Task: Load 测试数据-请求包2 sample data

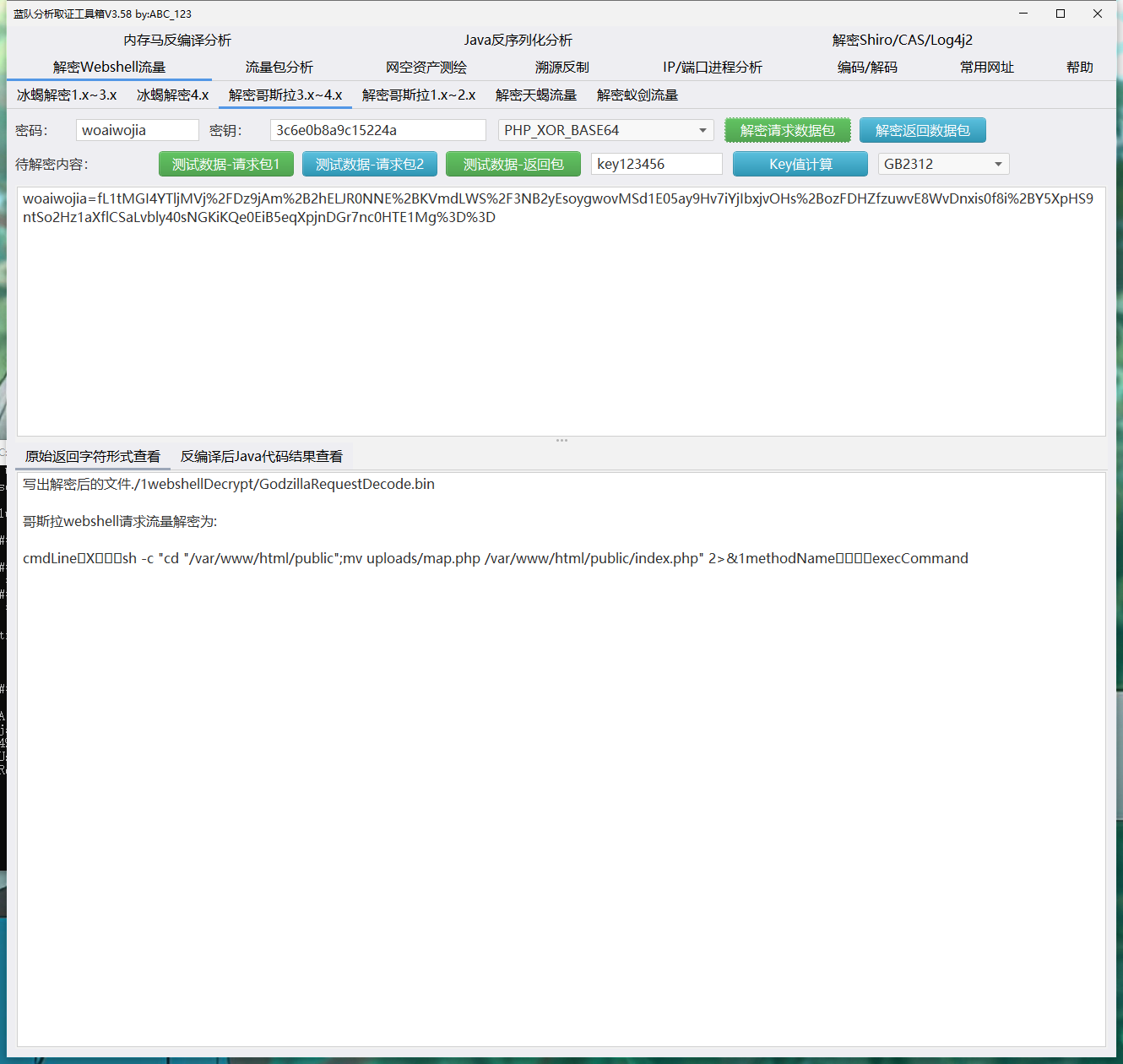Action: [369, 164]
